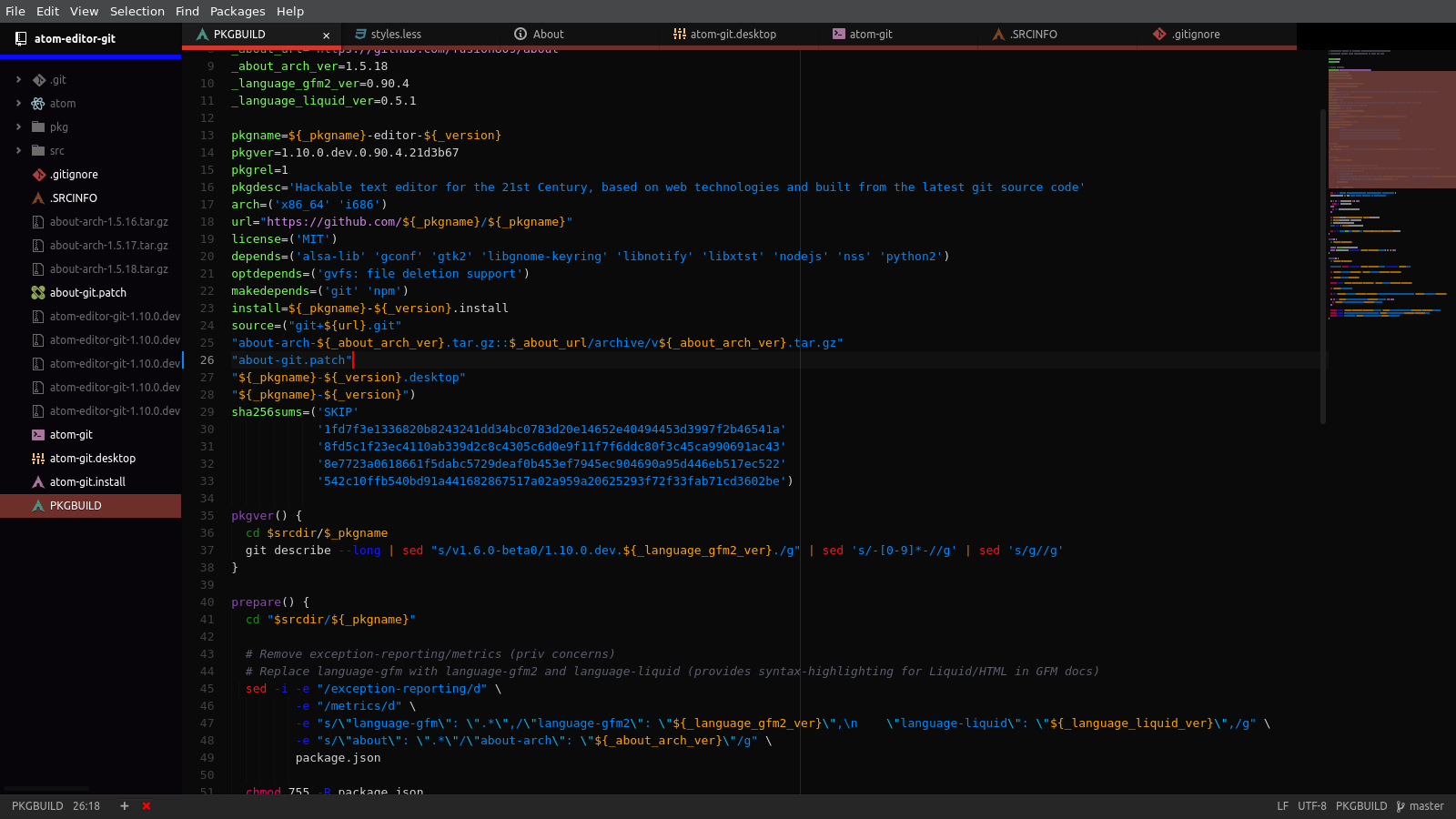Image resolution: width=1456 pixels, height=819 pixels.
Task: Click the pkg folder icon
Action: coord(38,127)
